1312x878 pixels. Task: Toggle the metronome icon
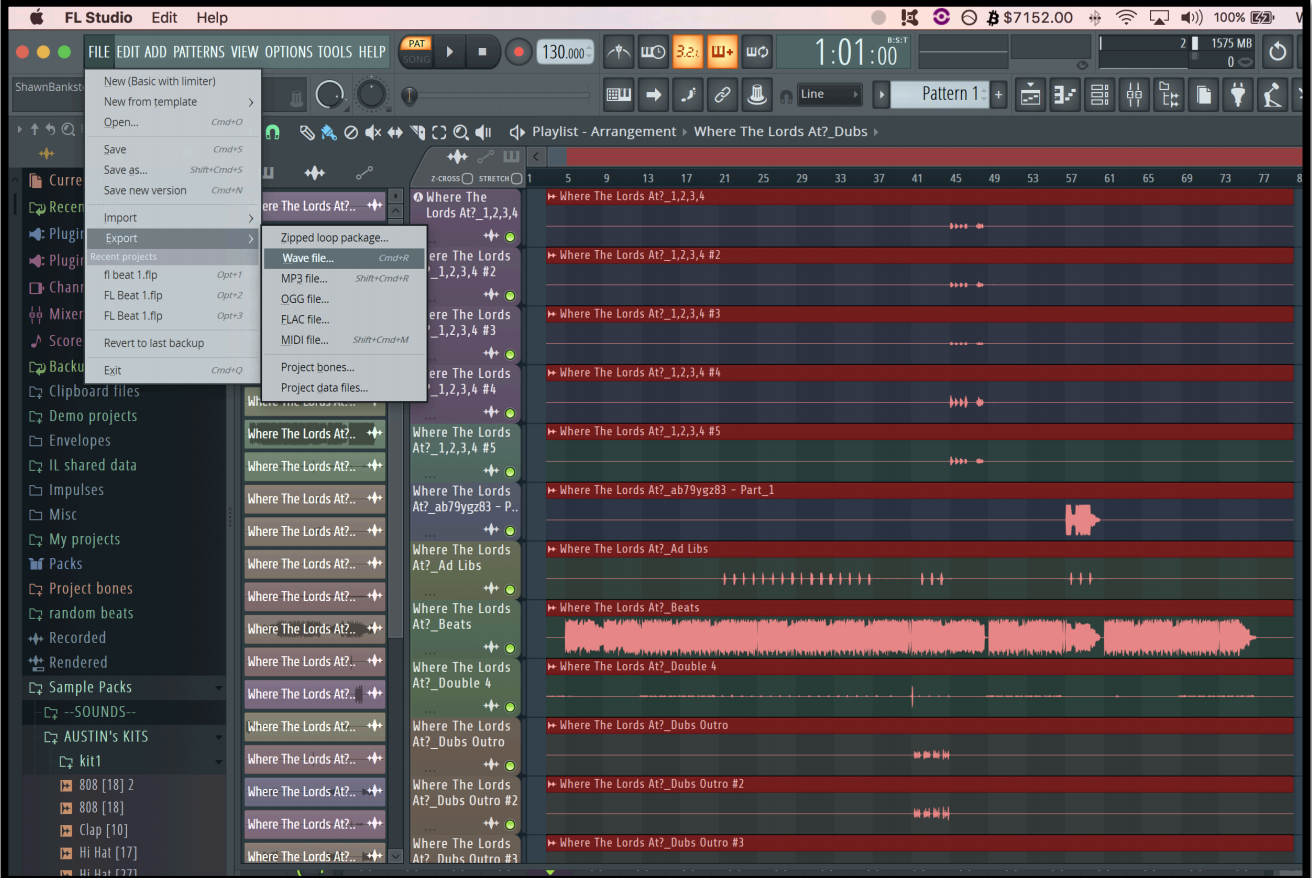[619, 52]
